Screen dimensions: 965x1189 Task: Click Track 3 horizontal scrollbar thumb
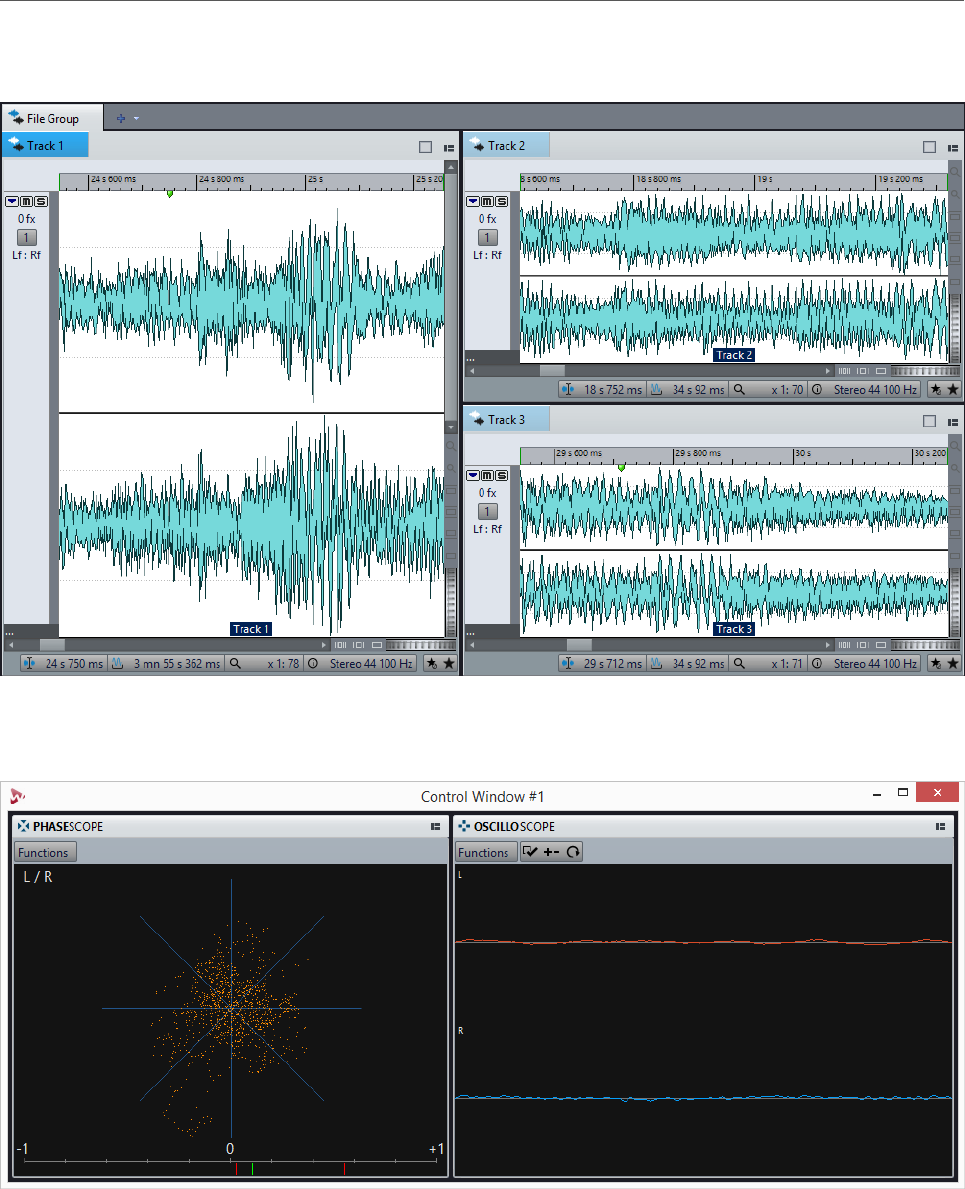pos(579,645)
